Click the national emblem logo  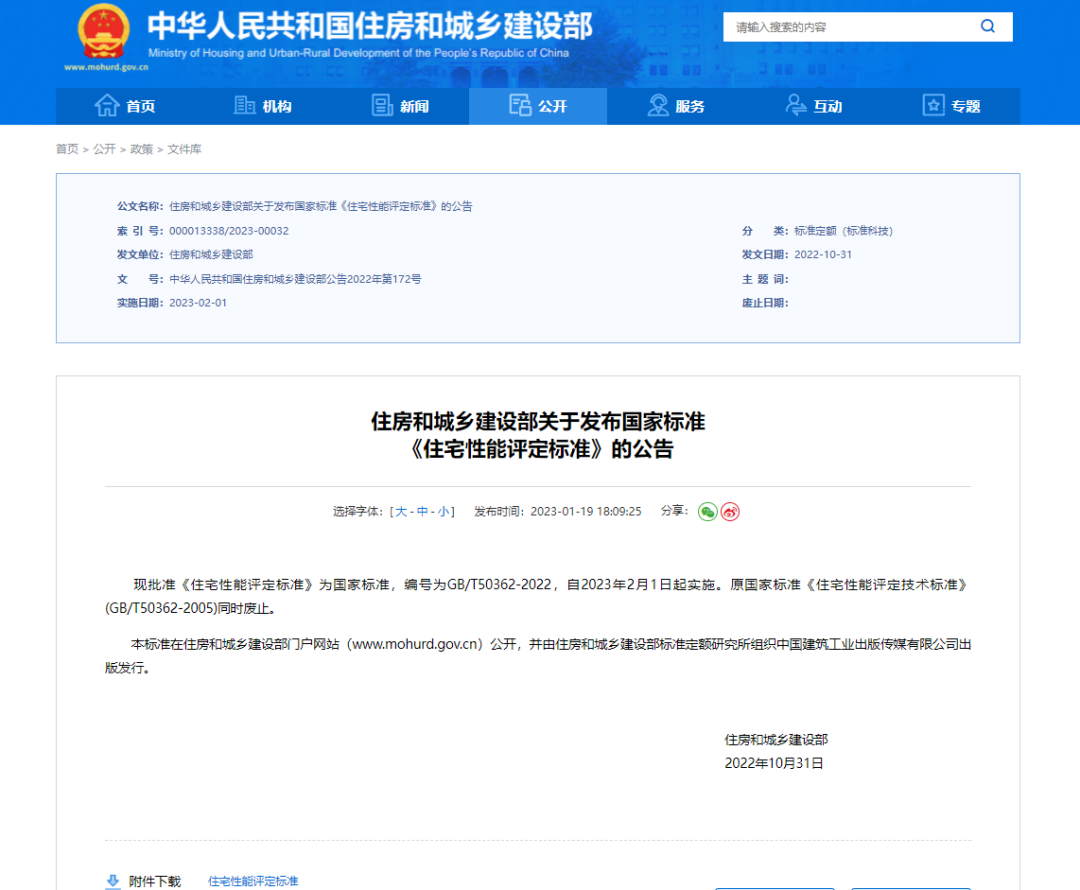pyautogui.click(x=103, y=32)
